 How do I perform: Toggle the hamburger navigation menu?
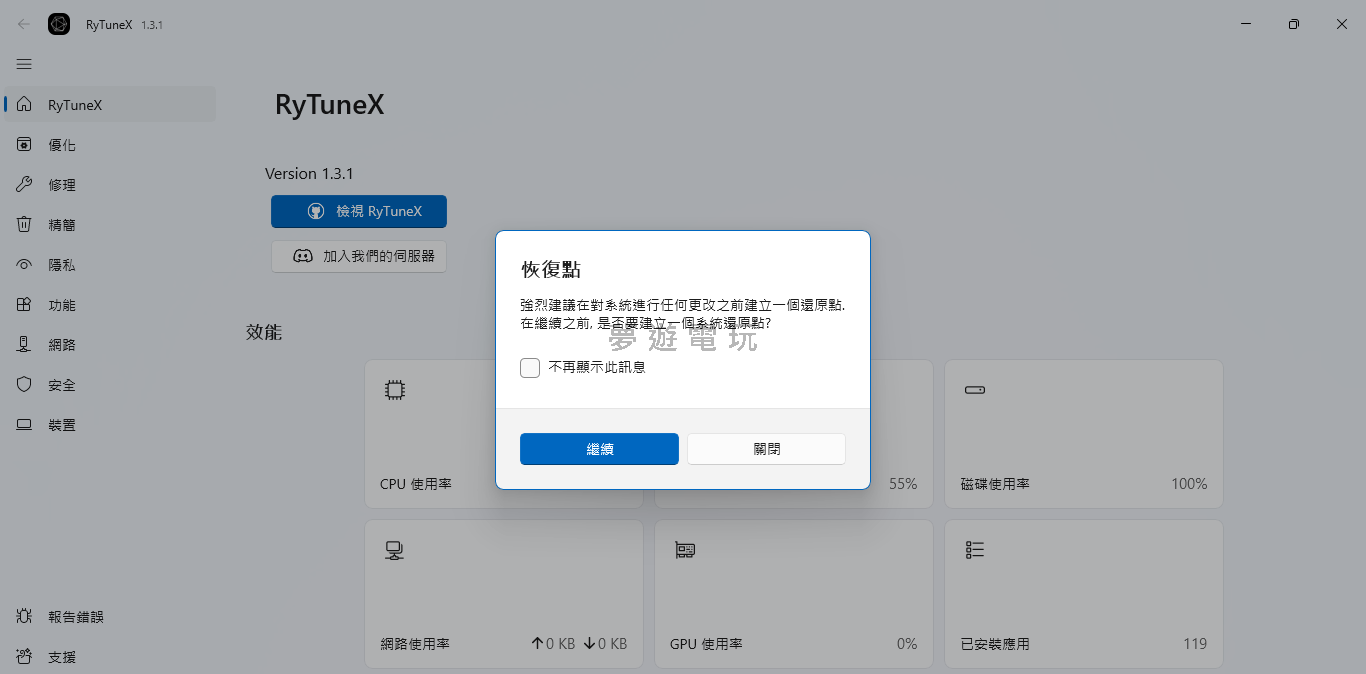(24, 64)
